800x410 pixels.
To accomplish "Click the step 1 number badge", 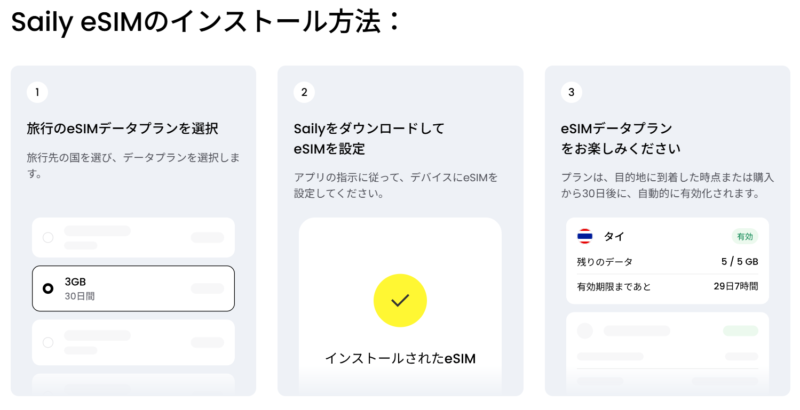I will (37, 93).
